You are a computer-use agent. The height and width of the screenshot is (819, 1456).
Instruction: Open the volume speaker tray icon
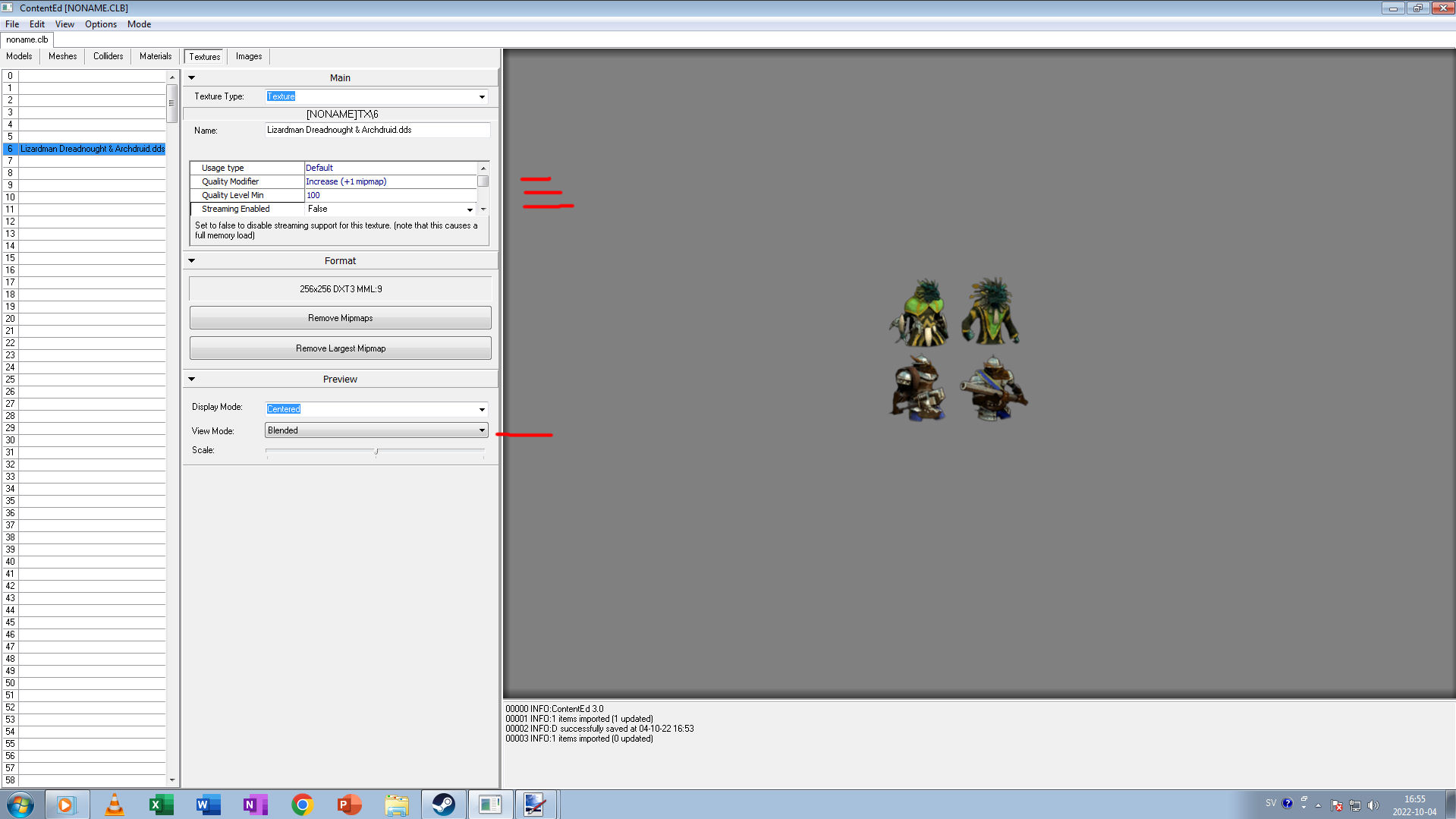pyautogui.click(x=1373, y=805)
